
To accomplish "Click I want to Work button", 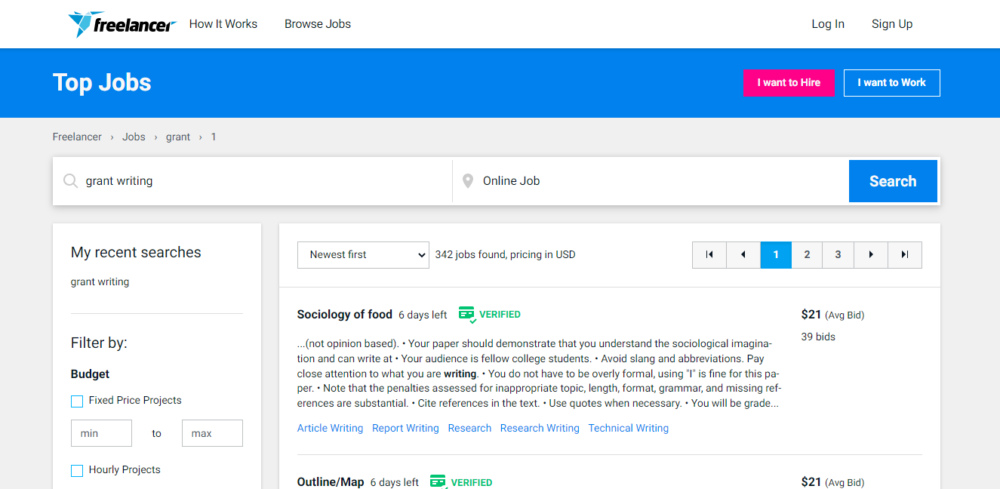I will point(892,83).
